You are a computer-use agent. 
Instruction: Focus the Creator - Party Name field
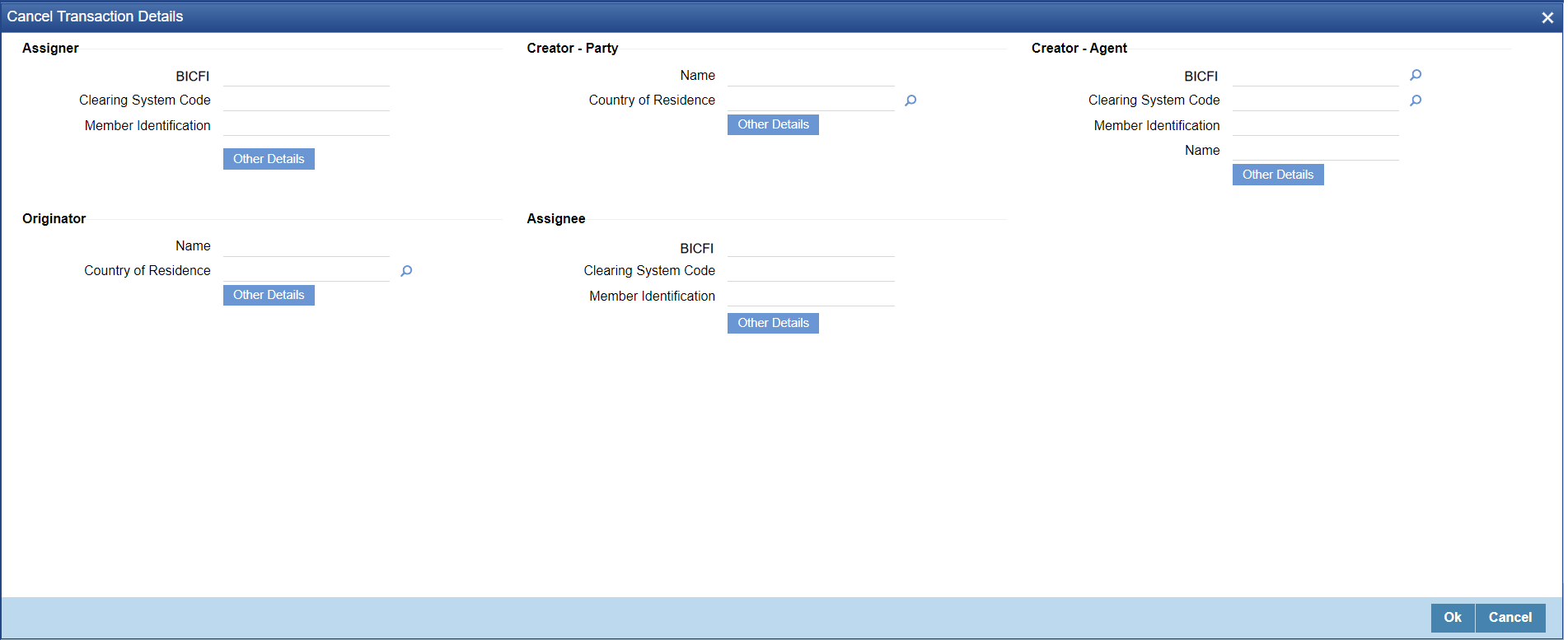click(x=811, y=76)
